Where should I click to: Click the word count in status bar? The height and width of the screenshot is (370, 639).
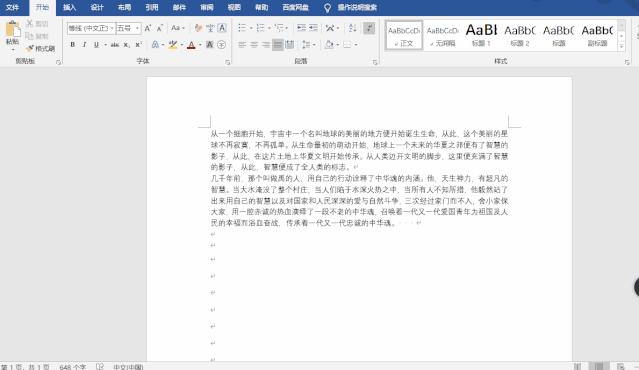73,367
